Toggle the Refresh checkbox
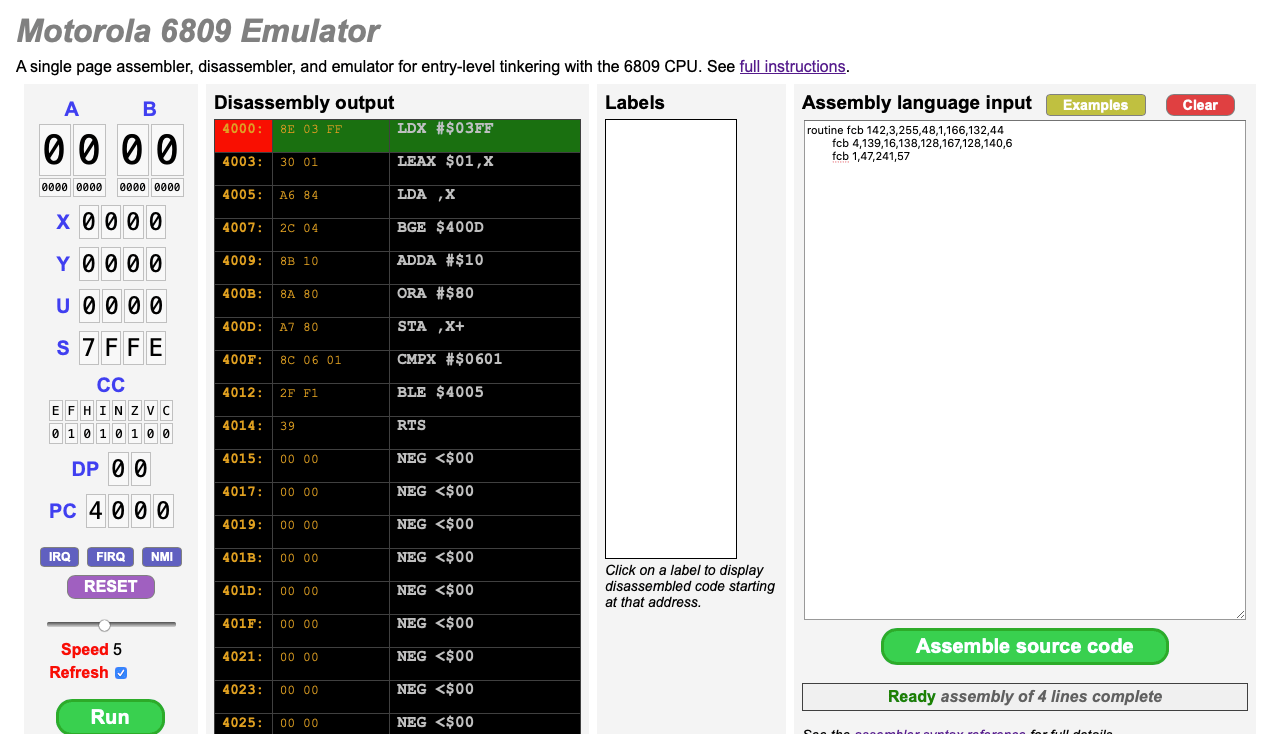Image resolution: width=1280 pixels, height=734 pixels. tap(121, 673)
